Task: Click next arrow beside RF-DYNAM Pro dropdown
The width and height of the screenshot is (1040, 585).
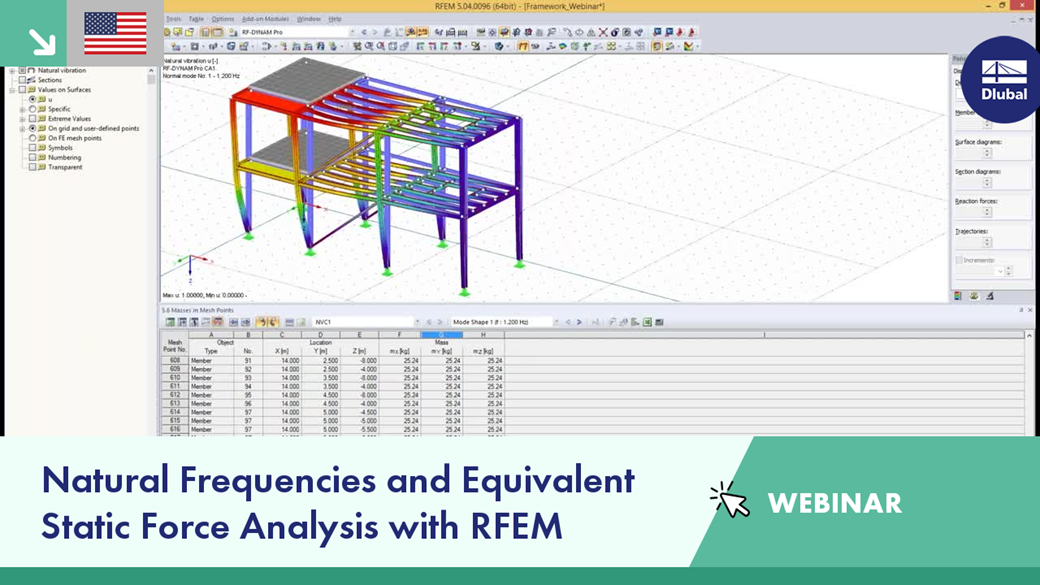Action: click(x=375, y=32)
